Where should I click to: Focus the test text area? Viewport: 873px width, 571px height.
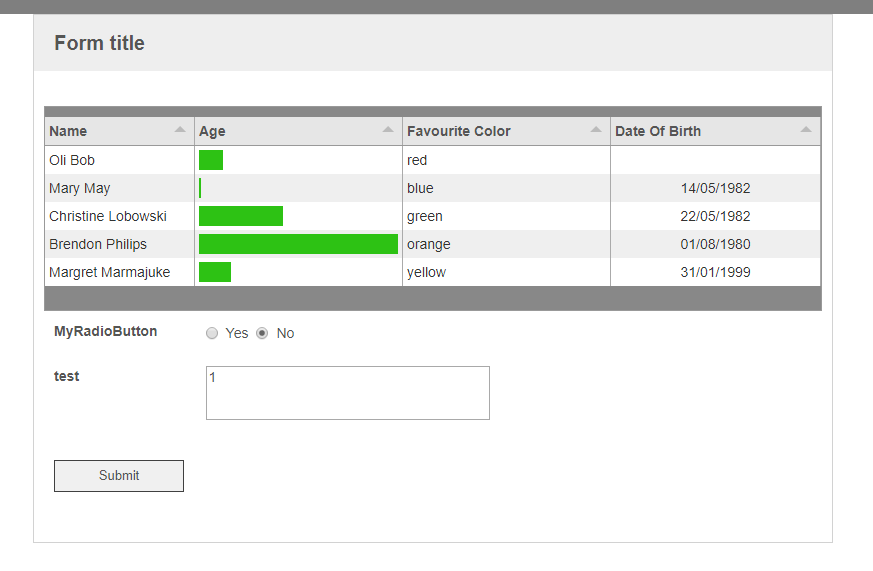(348, 393)
